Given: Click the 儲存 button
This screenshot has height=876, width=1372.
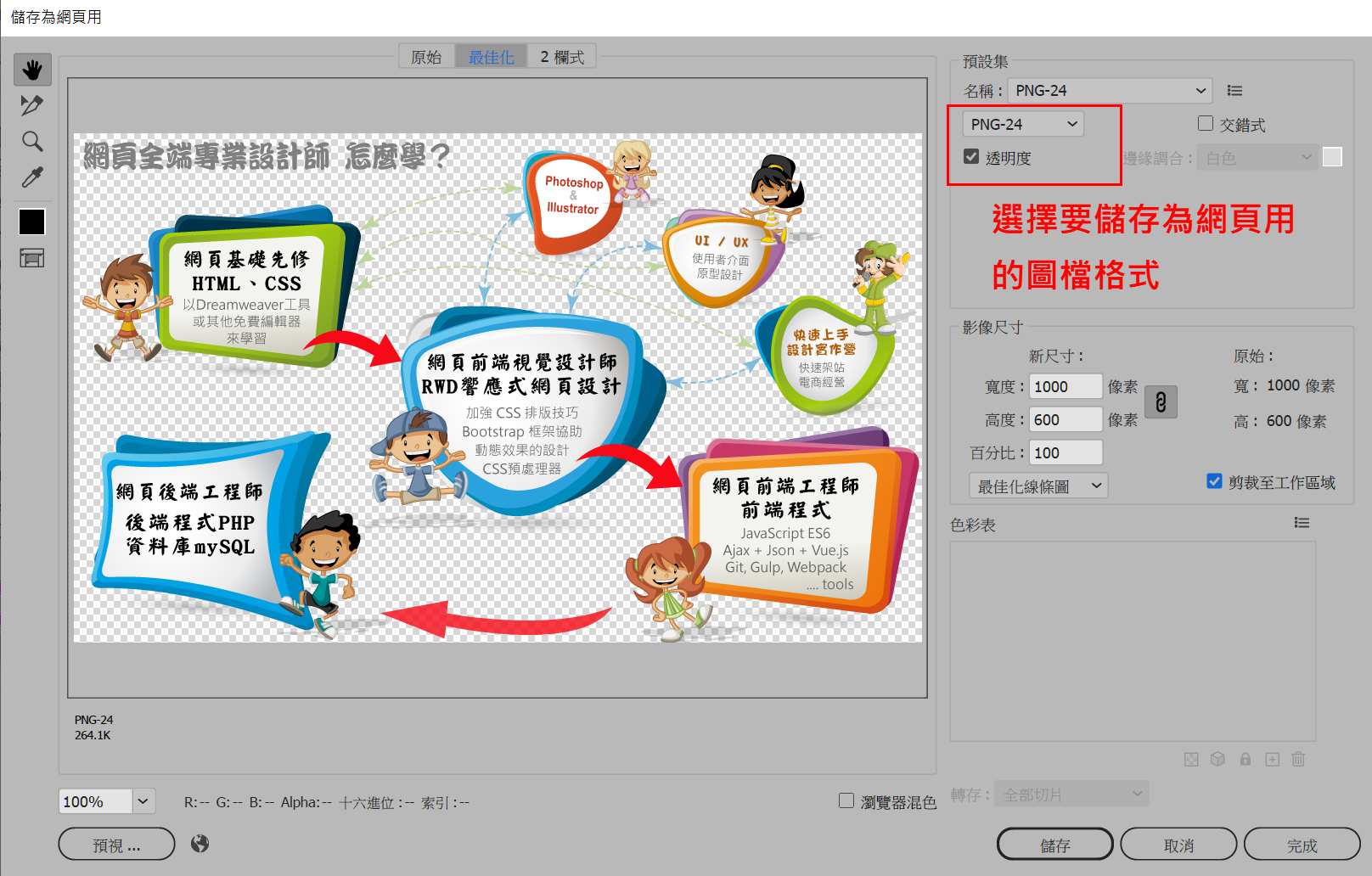Looking at the screenshot, I should (x=1054, y=845).
